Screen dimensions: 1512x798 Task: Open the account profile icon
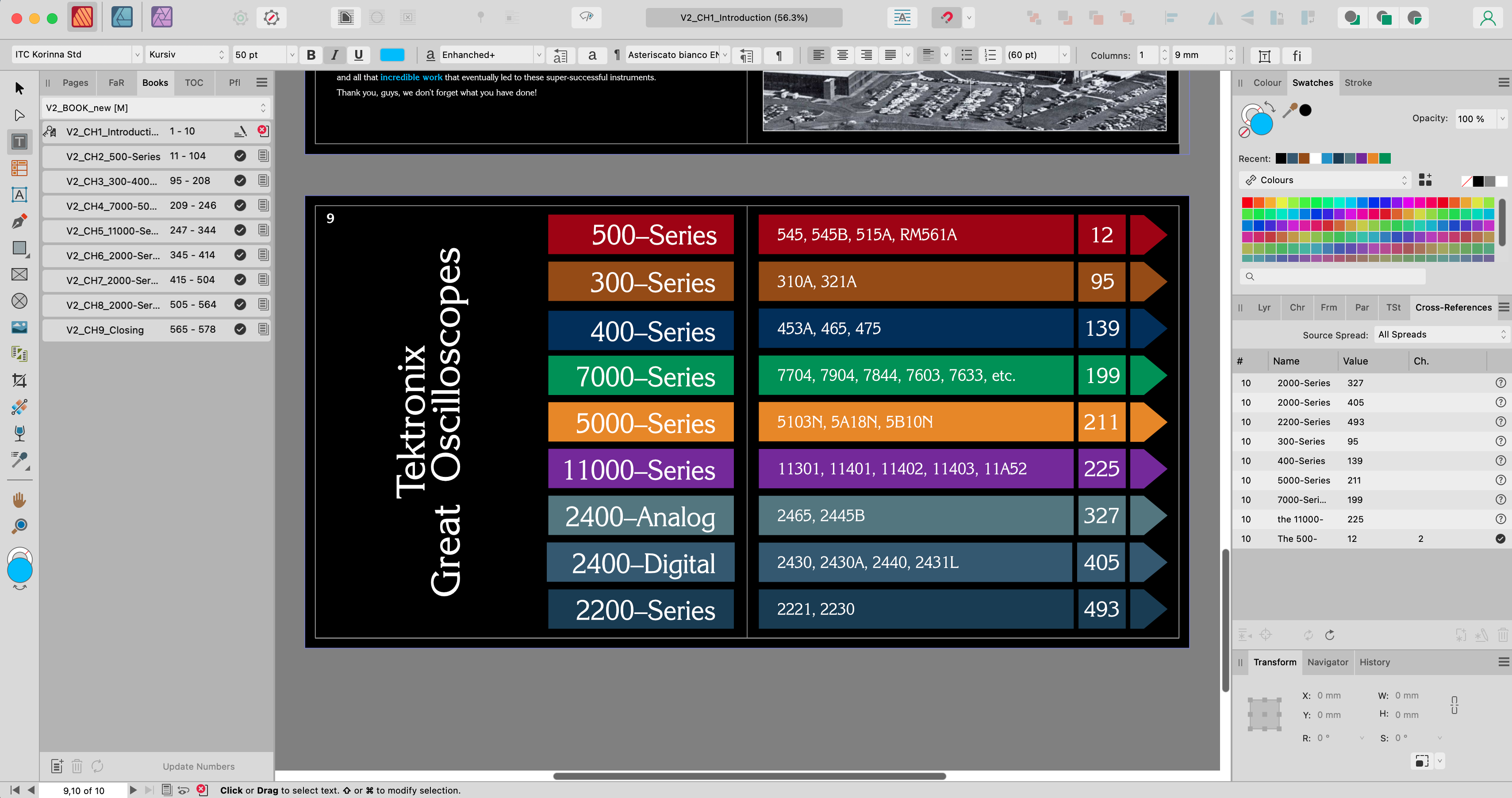click(1487, 18)
